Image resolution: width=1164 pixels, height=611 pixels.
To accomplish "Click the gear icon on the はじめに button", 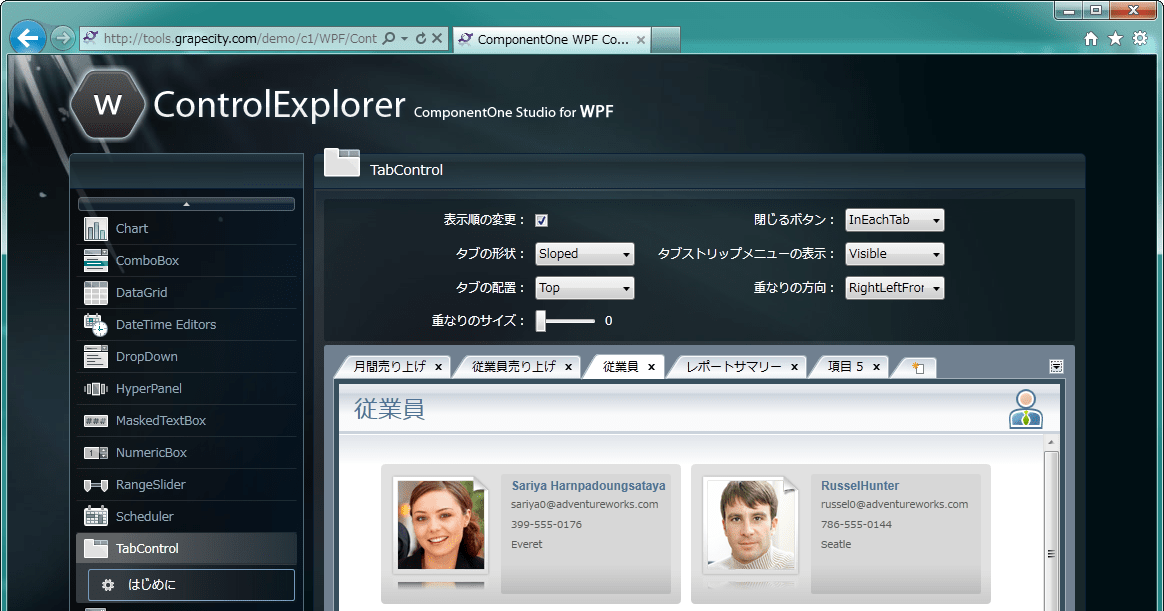I will tap(110, 585).
